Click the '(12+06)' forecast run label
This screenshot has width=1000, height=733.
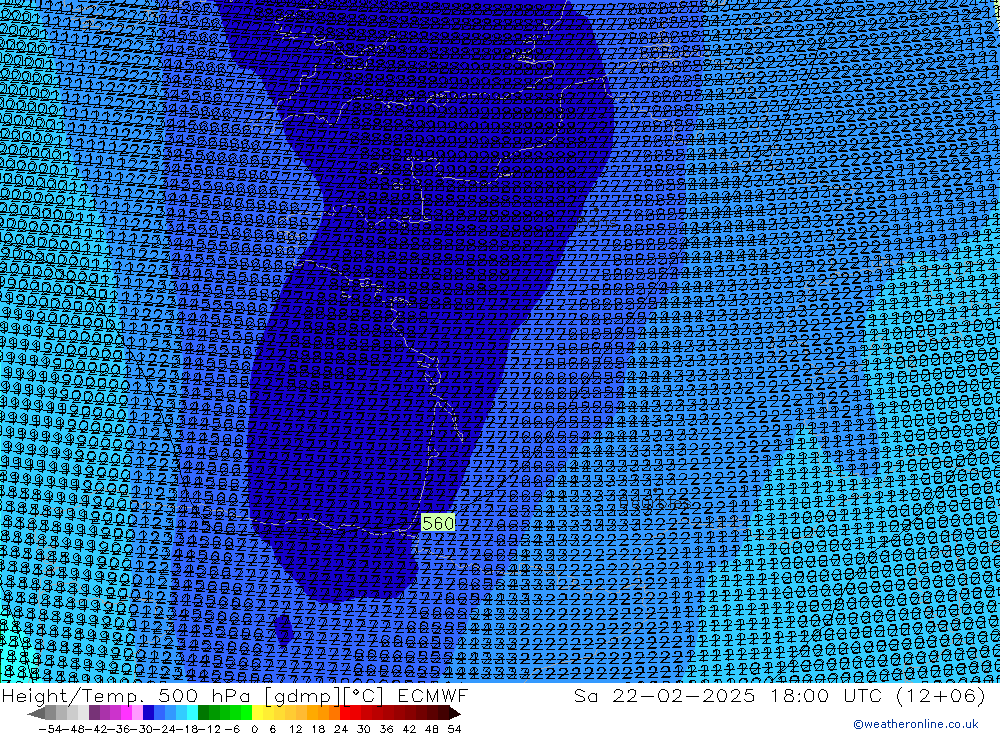click(941, 696)
